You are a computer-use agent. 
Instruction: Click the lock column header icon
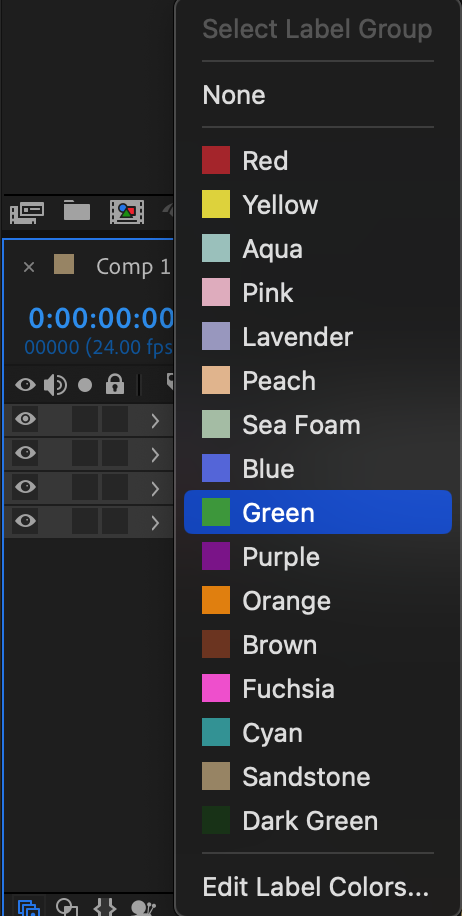pos(114,384)
